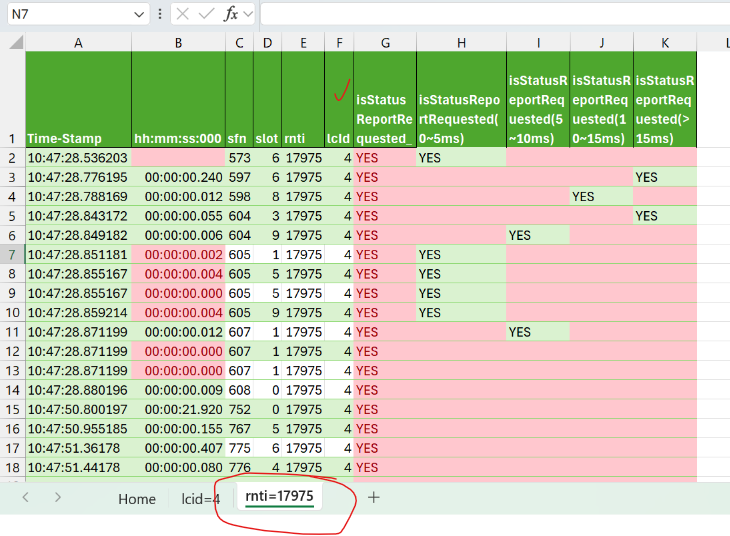Switch to the lcid=4 sheet tab
Image resolution: width=730 pixels, height=536 pixels.
pos(200,498)
